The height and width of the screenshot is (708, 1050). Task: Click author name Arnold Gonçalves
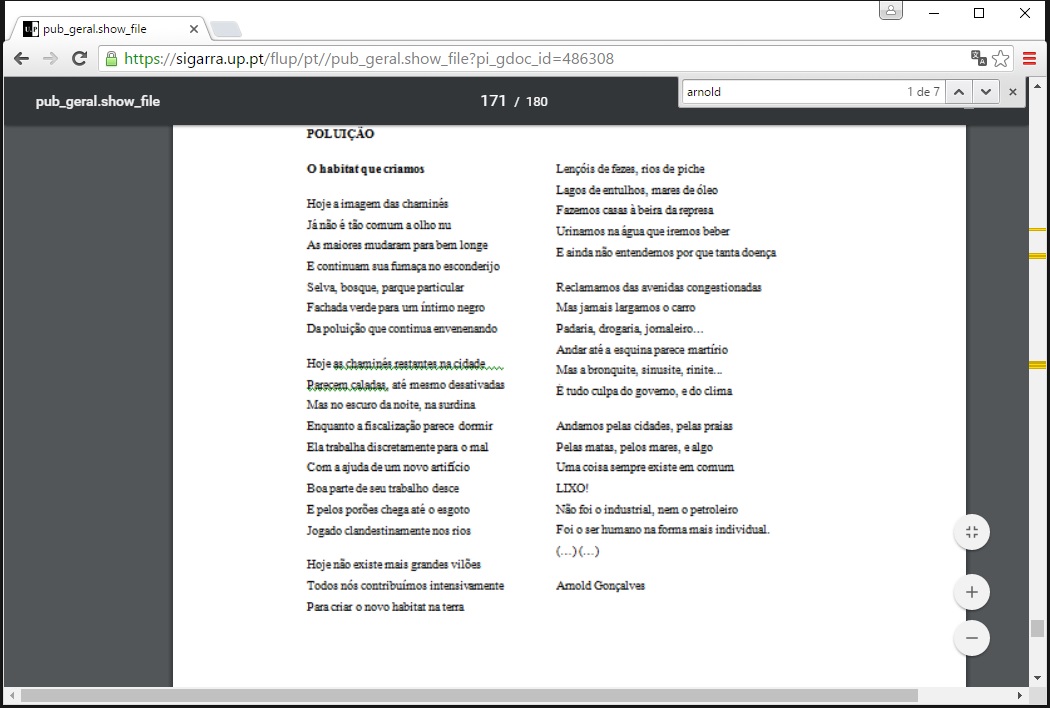click(x=600, y=585)
